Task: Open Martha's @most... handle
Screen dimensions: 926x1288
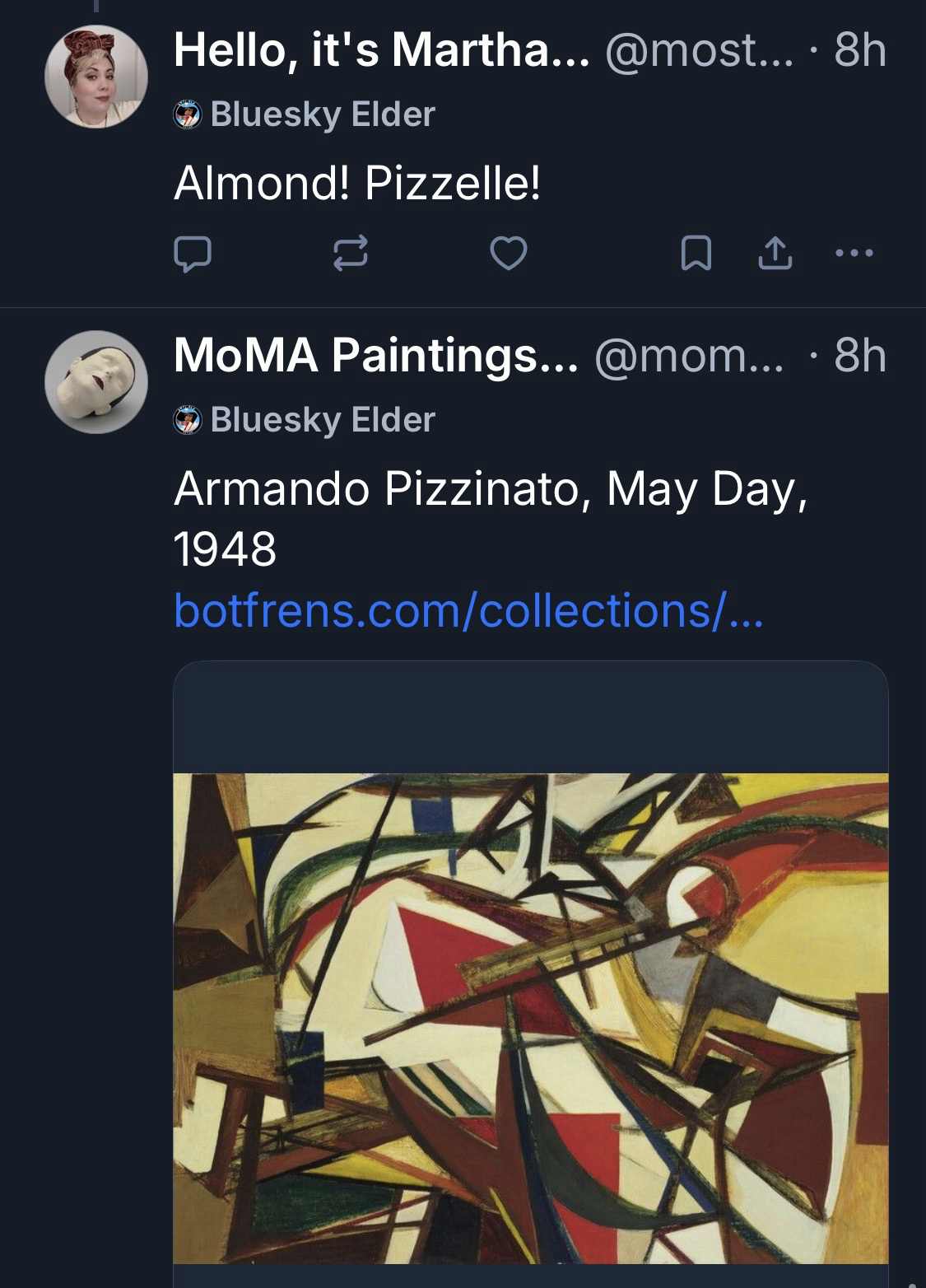Action: click(700, 52)
